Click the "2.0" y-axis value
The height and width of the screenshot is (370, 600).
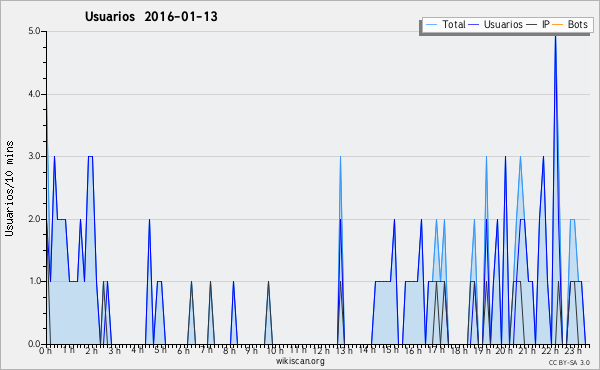coord(35,219)
